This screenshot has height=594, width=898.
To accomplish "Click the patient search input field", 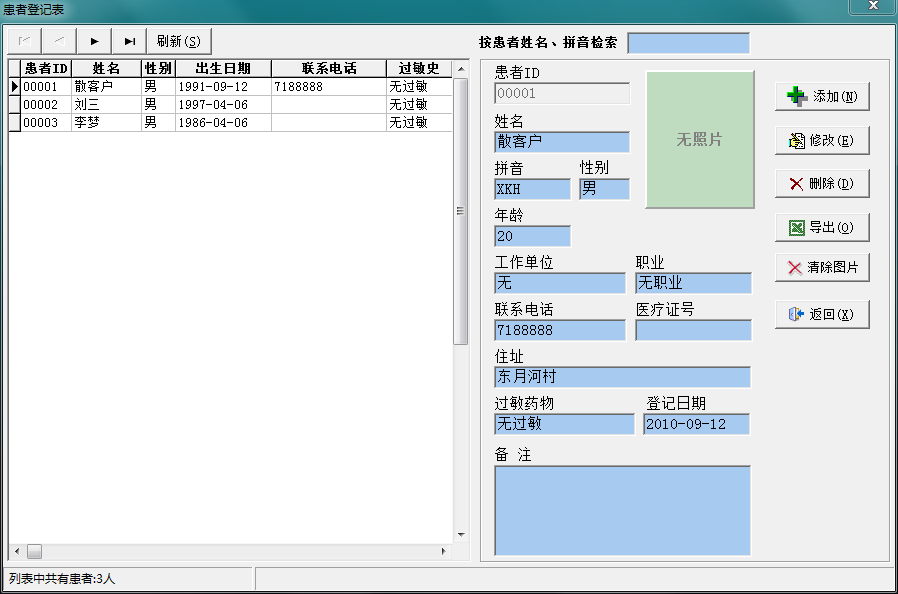I will [688, 43].
